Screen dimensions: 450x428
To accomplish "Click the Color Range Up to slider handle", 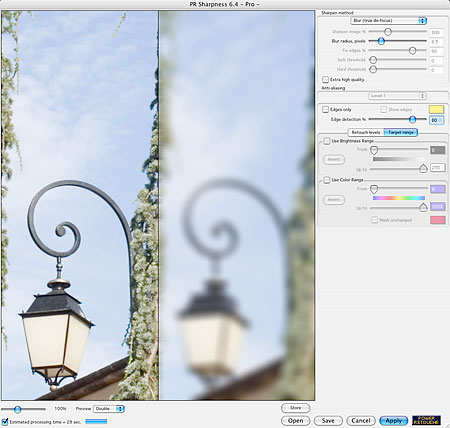I will pyautogui.click(x=423, y=207).
